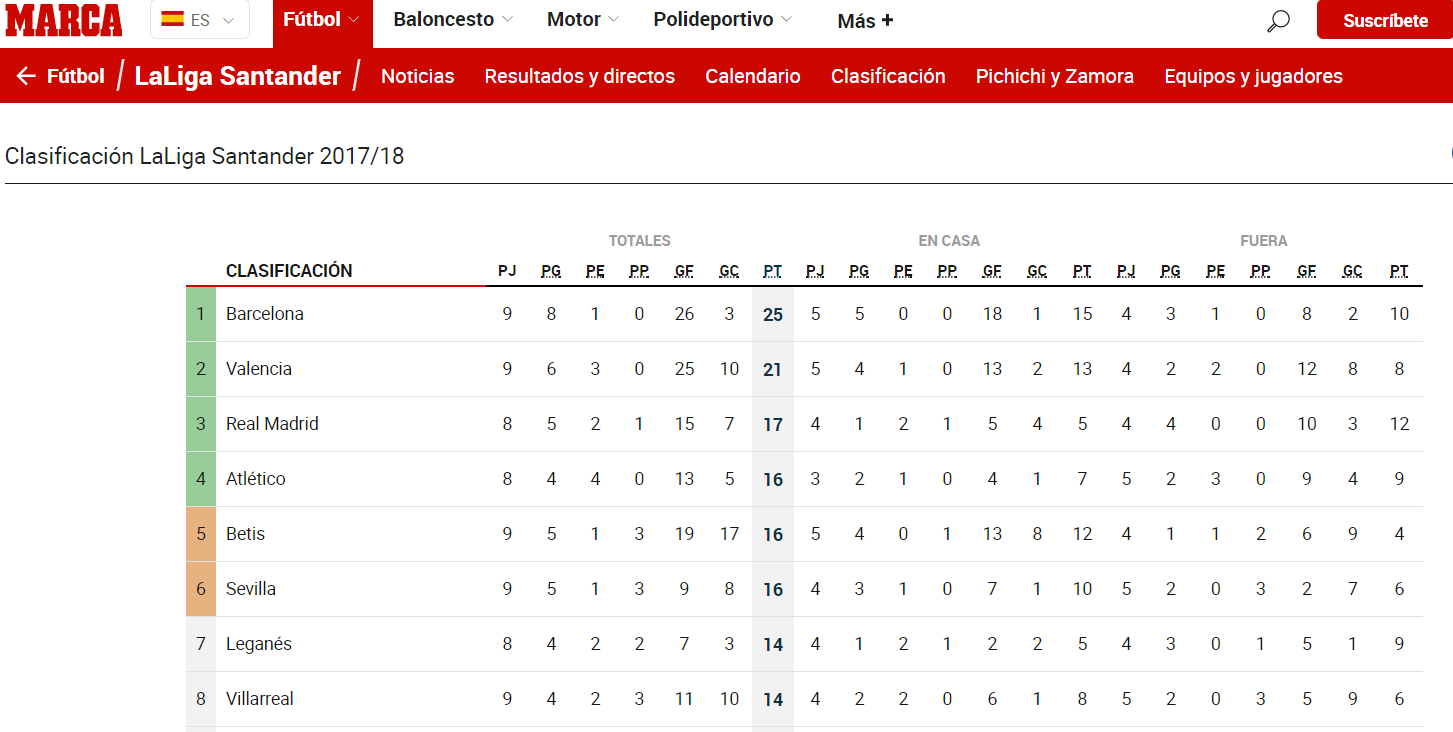Open the Más + menu

(x=865, y=21)
